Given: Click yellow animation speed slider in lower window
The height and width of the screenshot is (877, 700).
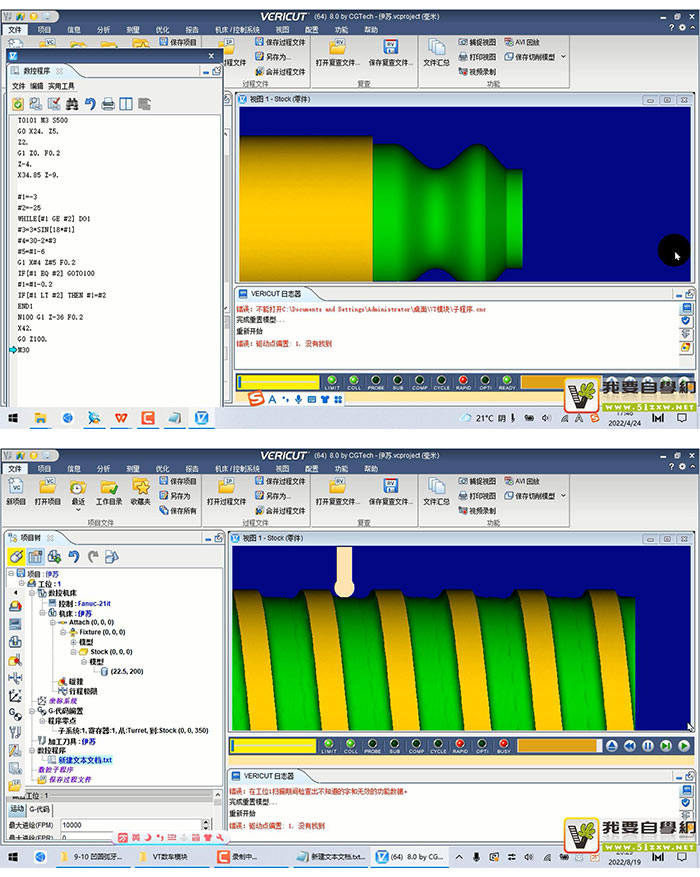Looking at the screenshot, I should tap(273, 746).
